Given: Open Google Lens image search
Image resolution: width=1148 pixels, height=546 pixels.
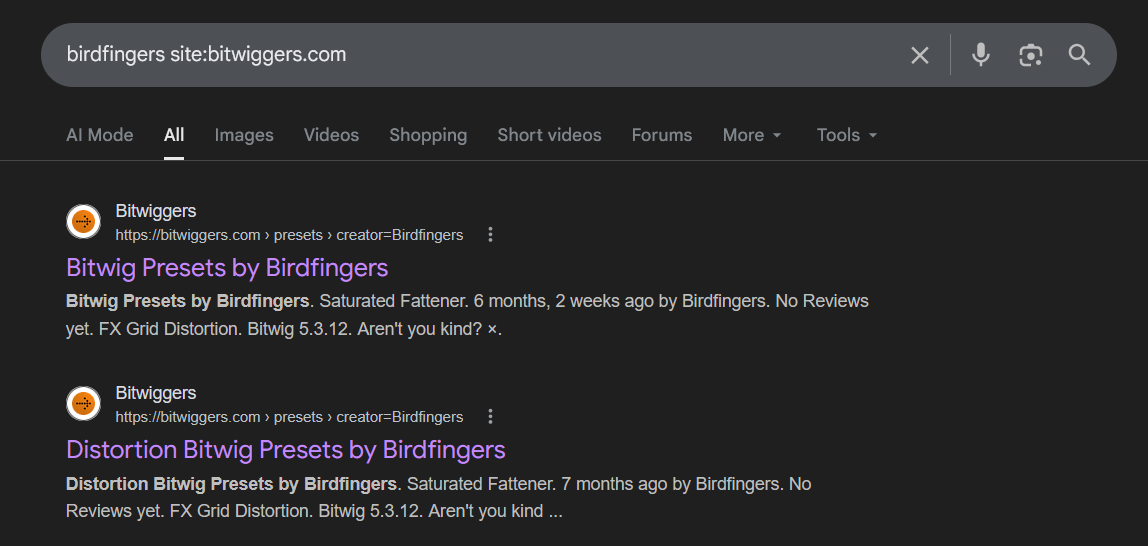Looking at the screenshot, I should [x=1030, y=55].
